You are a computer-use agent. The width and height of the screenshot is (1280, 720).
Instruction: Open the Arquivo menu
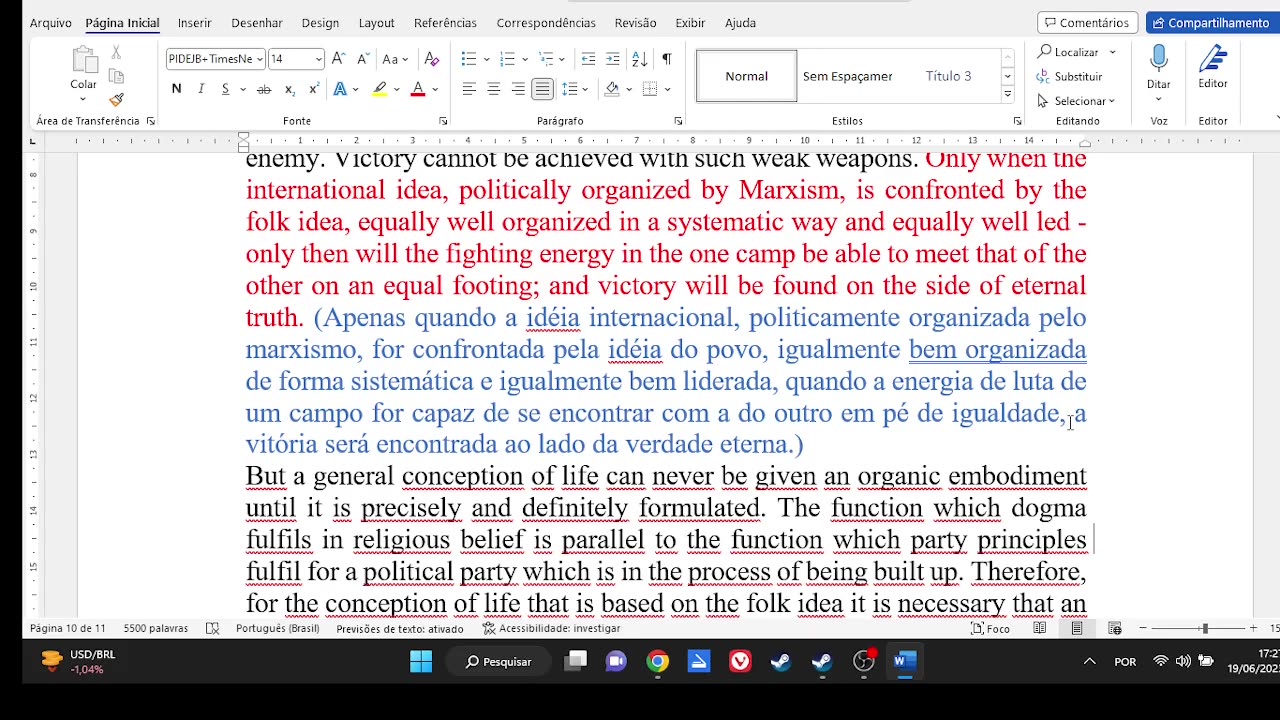[x=51, y=22]
